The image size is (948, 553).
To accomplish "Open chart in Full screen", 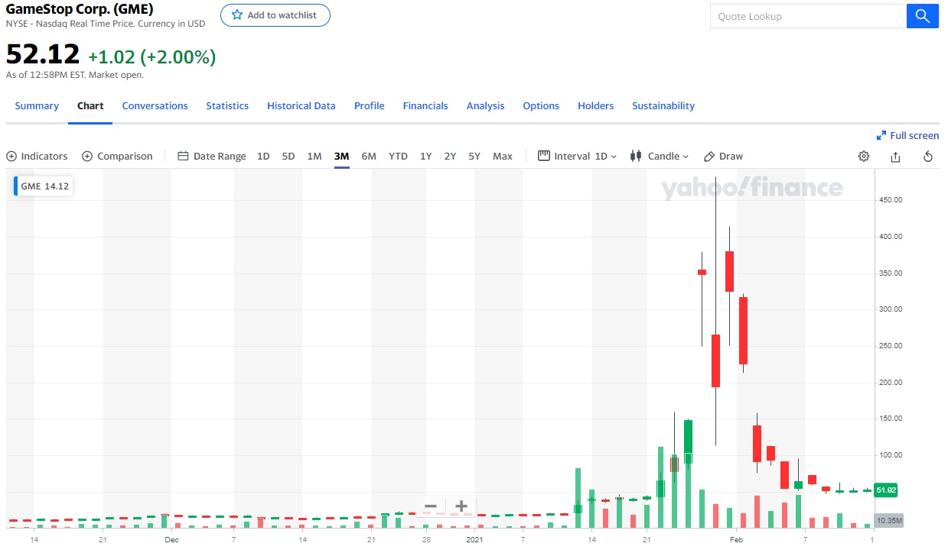I will (x=907, y=135).
